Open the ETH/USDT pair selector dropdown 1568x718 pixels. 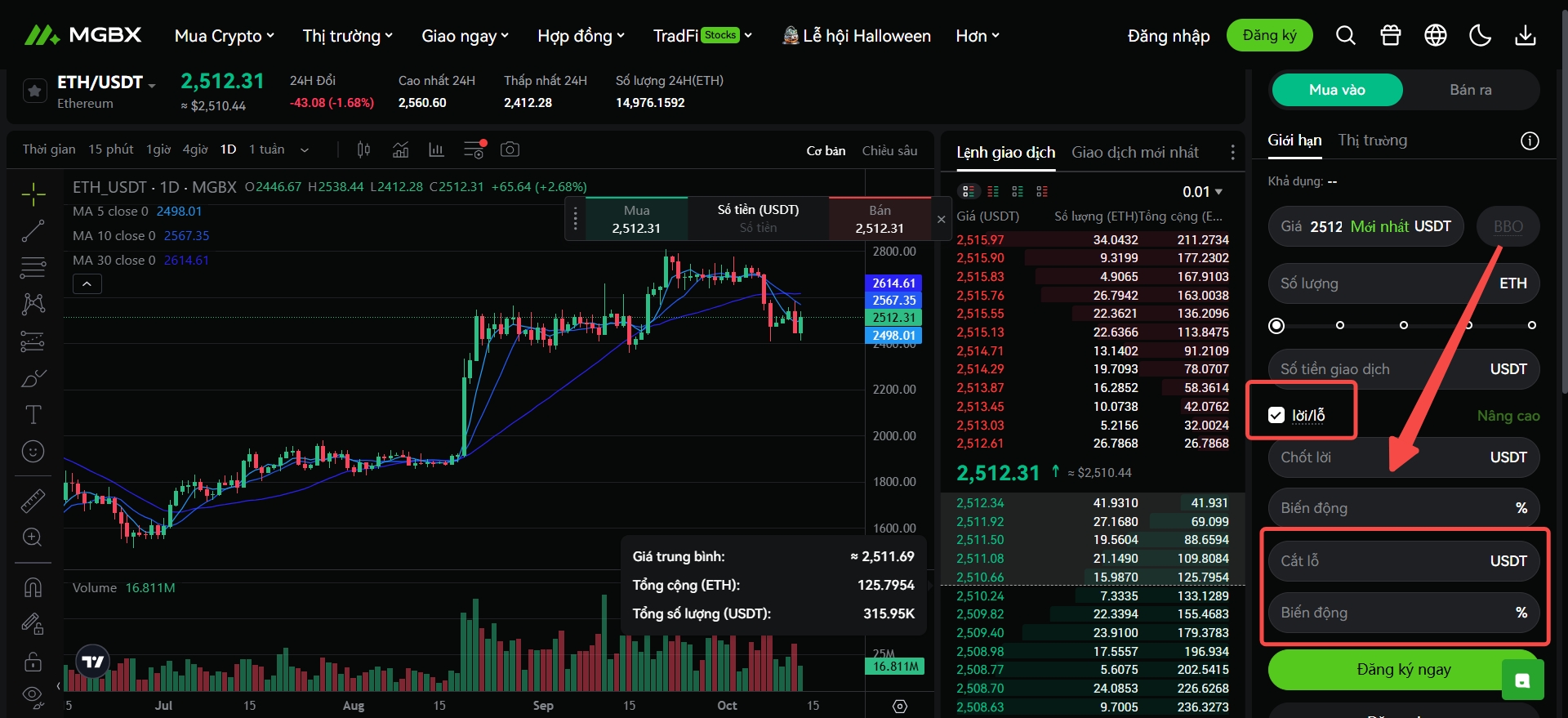151,85
